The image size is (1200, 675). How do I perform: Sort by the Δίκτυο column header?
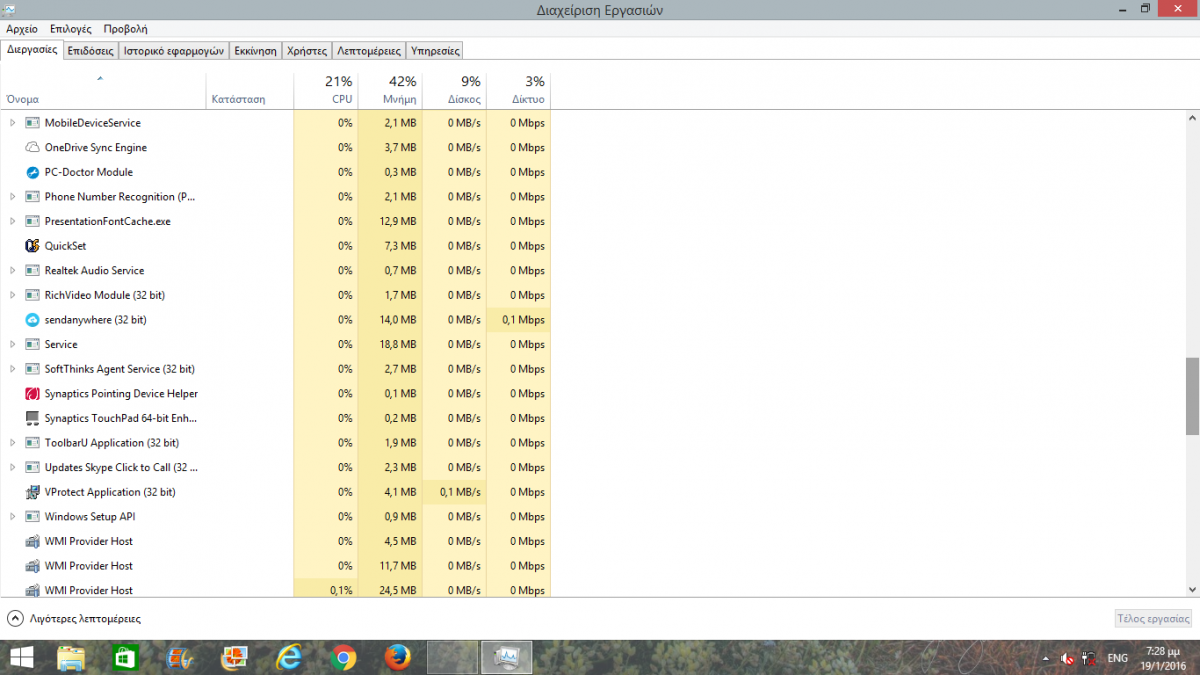(x=518, y=90)
